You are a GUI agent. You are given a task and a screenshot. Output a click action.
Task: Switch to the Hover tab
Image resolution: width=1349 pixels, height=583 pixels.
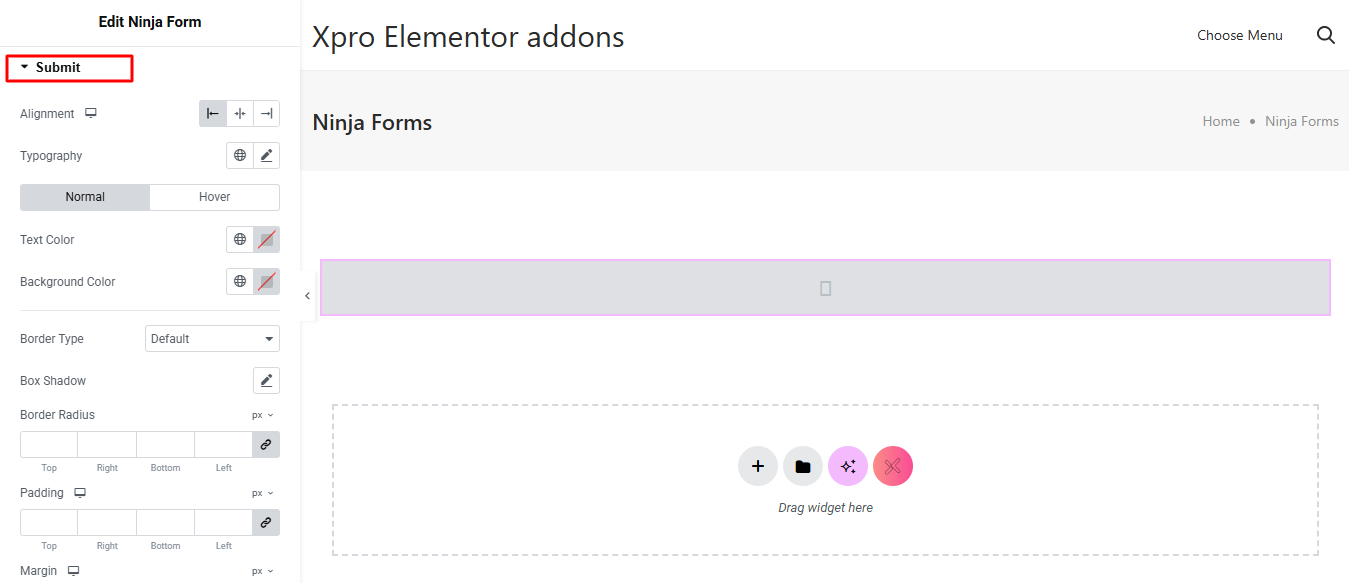(214, 197)
